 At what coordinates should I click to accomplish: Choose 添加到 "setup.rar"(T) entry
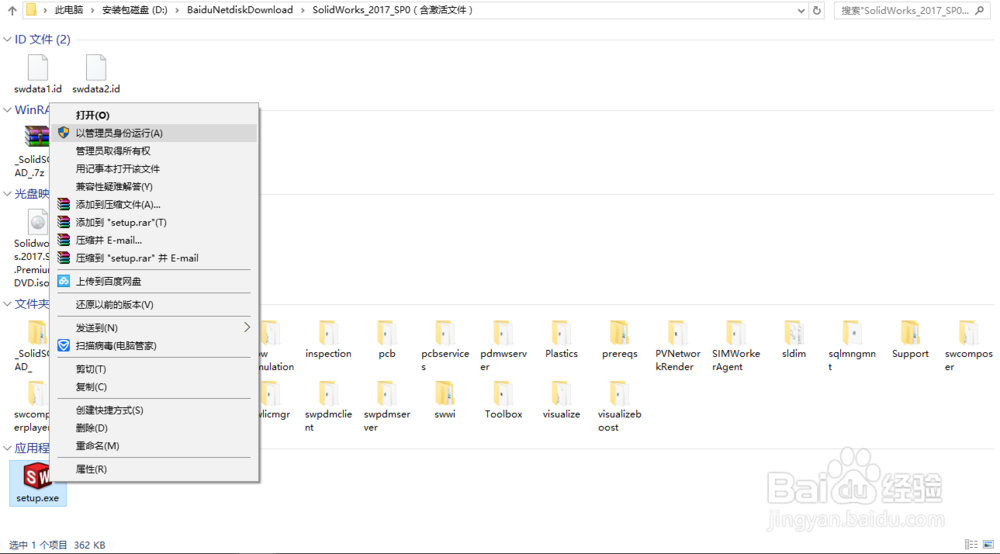coord(154,222)
